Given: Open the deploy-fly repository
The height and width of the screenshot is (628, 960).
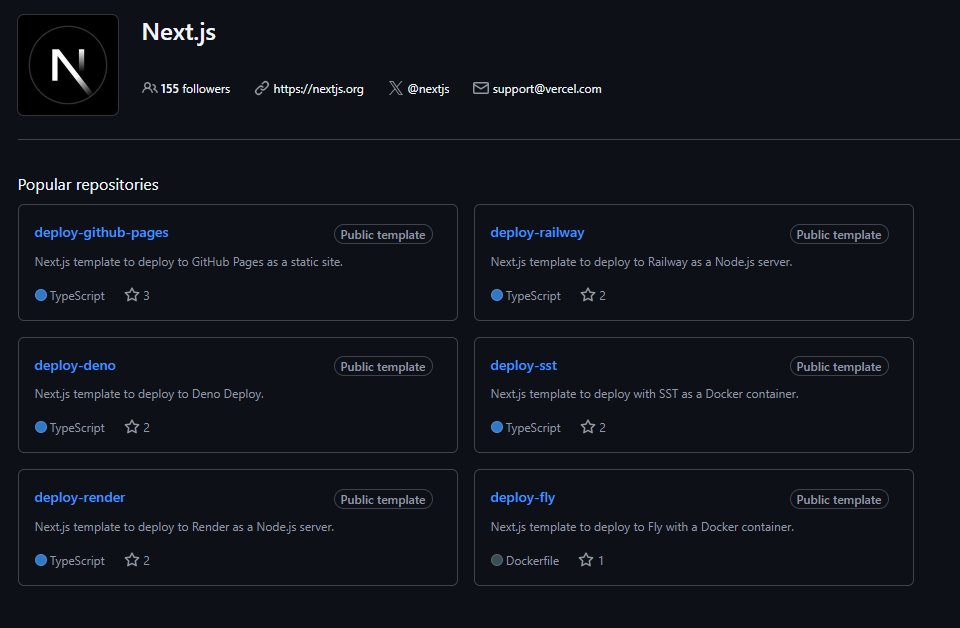Looking at the screenshot, I should point(522,497).
